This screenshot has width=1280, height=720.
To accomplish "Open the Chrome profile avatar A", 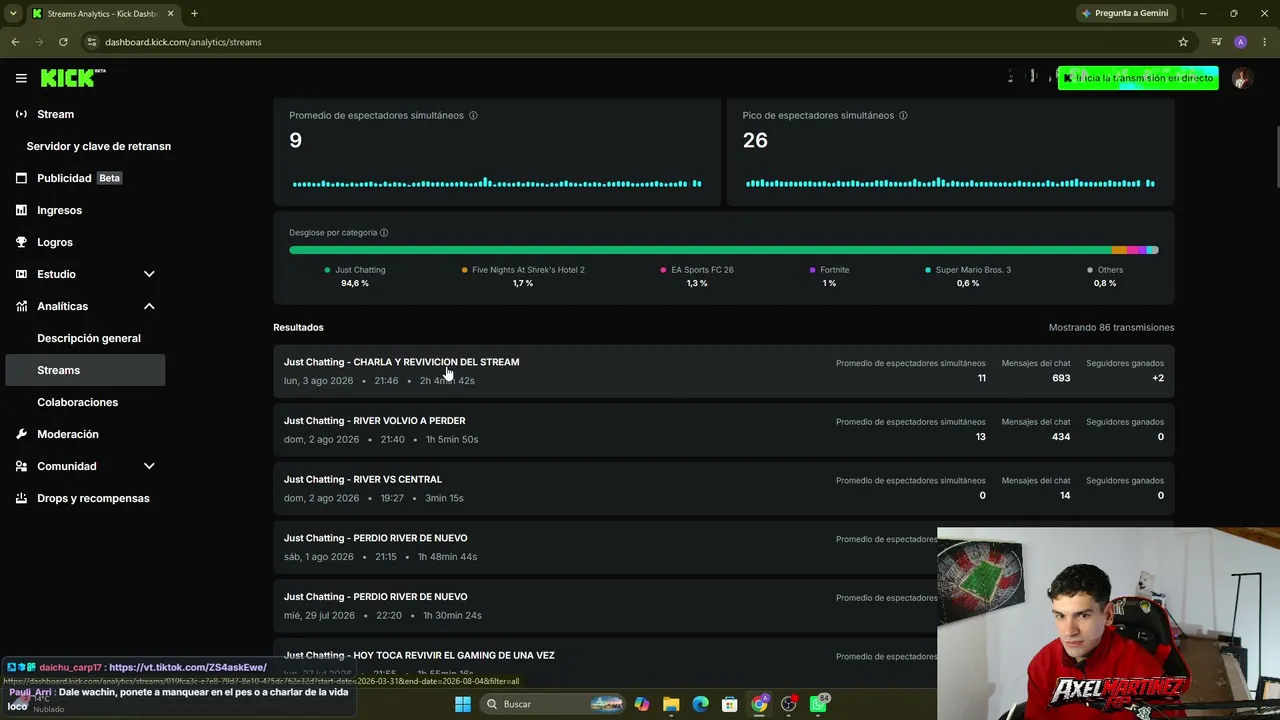I will coord(1240,42).
